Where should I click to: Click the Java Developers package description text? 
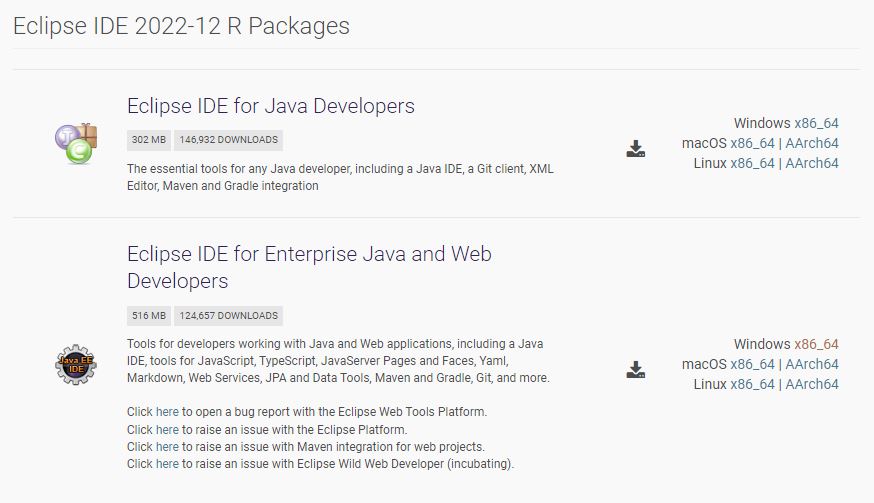340,177
